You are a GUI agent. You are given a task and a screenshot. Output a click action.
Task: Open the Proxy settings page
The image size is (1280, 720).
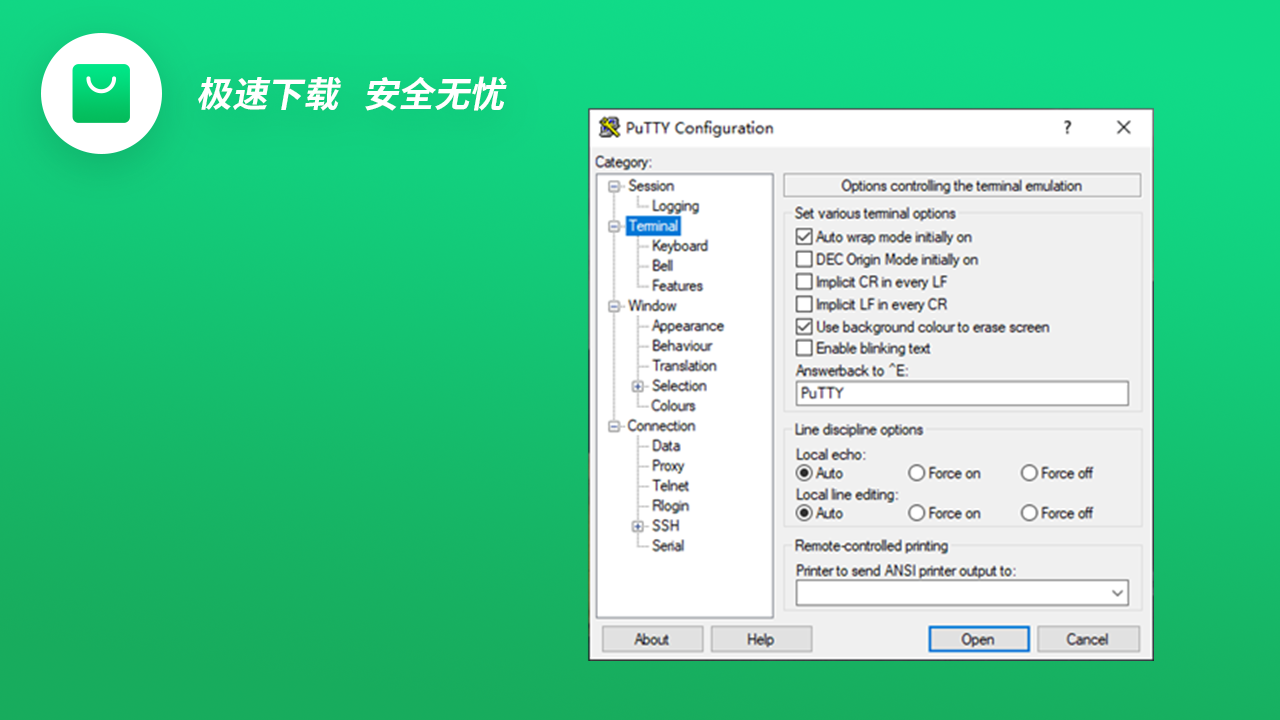pos(668,465)
